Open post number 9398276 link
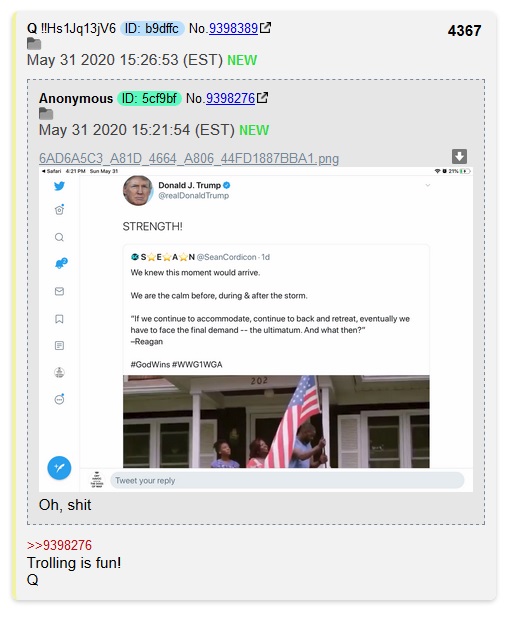Viewport: 507px width, 623px height. pos(230,99)
